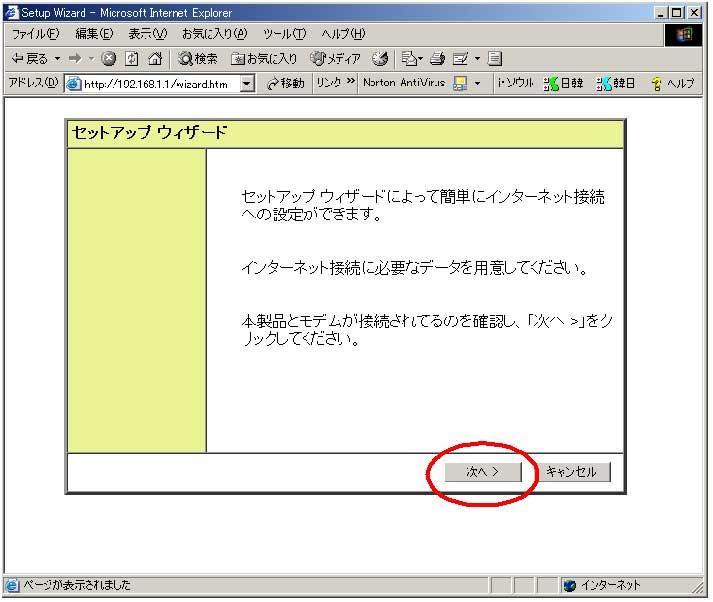
Task: Open the Back button history dropdown arrow
Action: pyautogui.click(x=58, y=59)
